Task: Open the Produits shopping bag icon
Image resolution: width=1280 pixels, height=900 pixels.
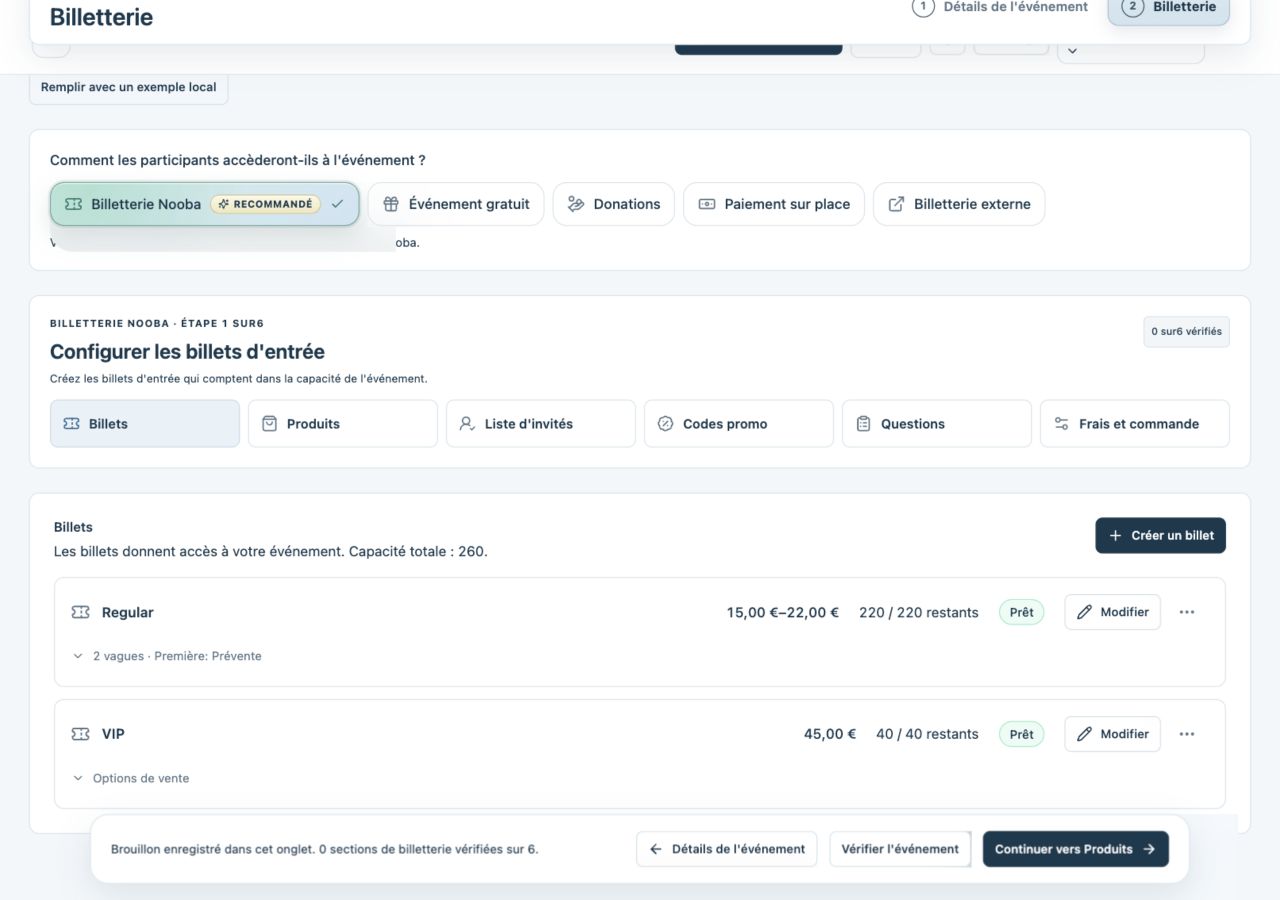Action: click(x=269, y=424)
